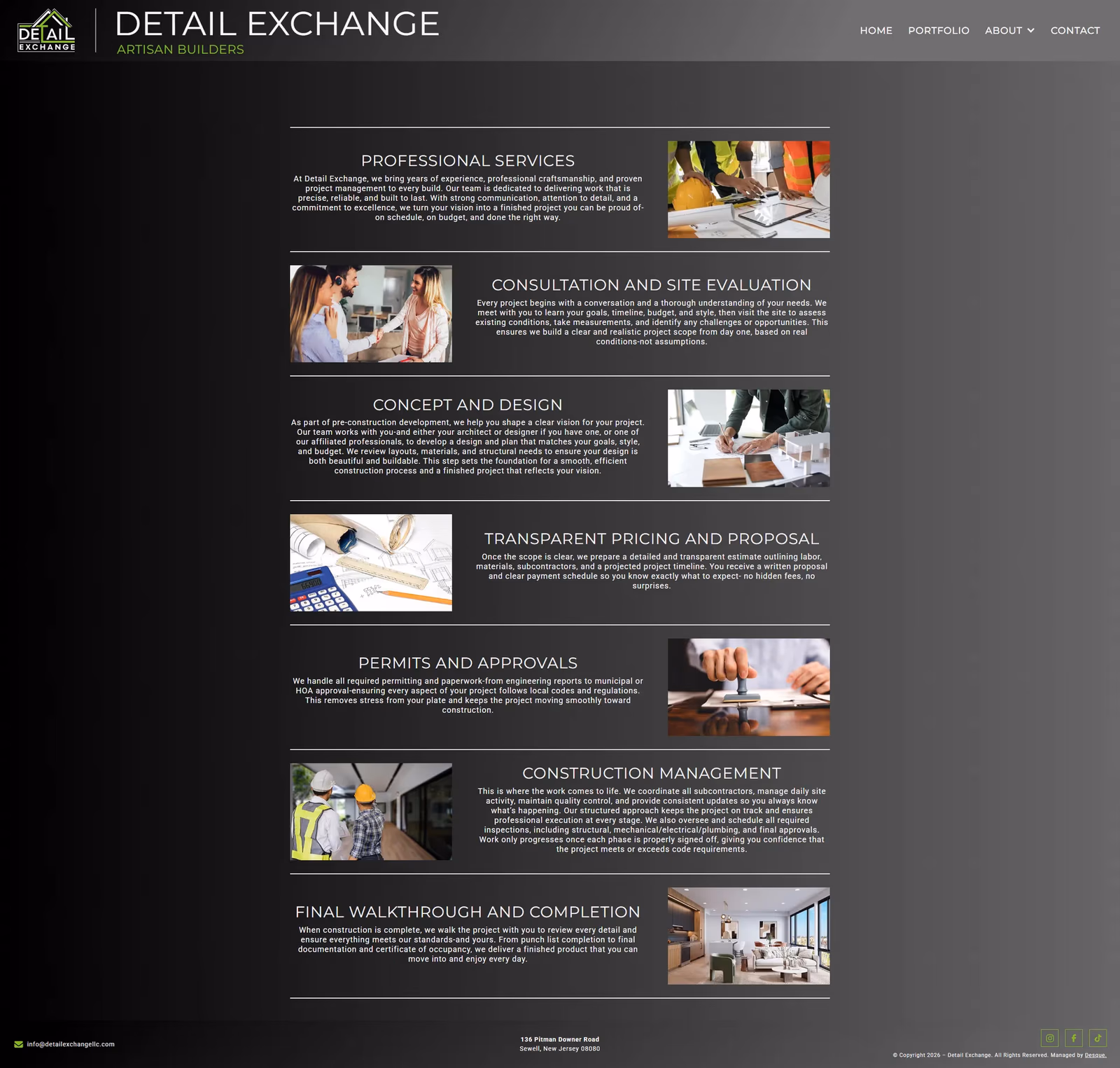Click the PROFESSIONAL SERVICES heading
This screenshot has height=1068, width=1120.
(x=468, y=160)
